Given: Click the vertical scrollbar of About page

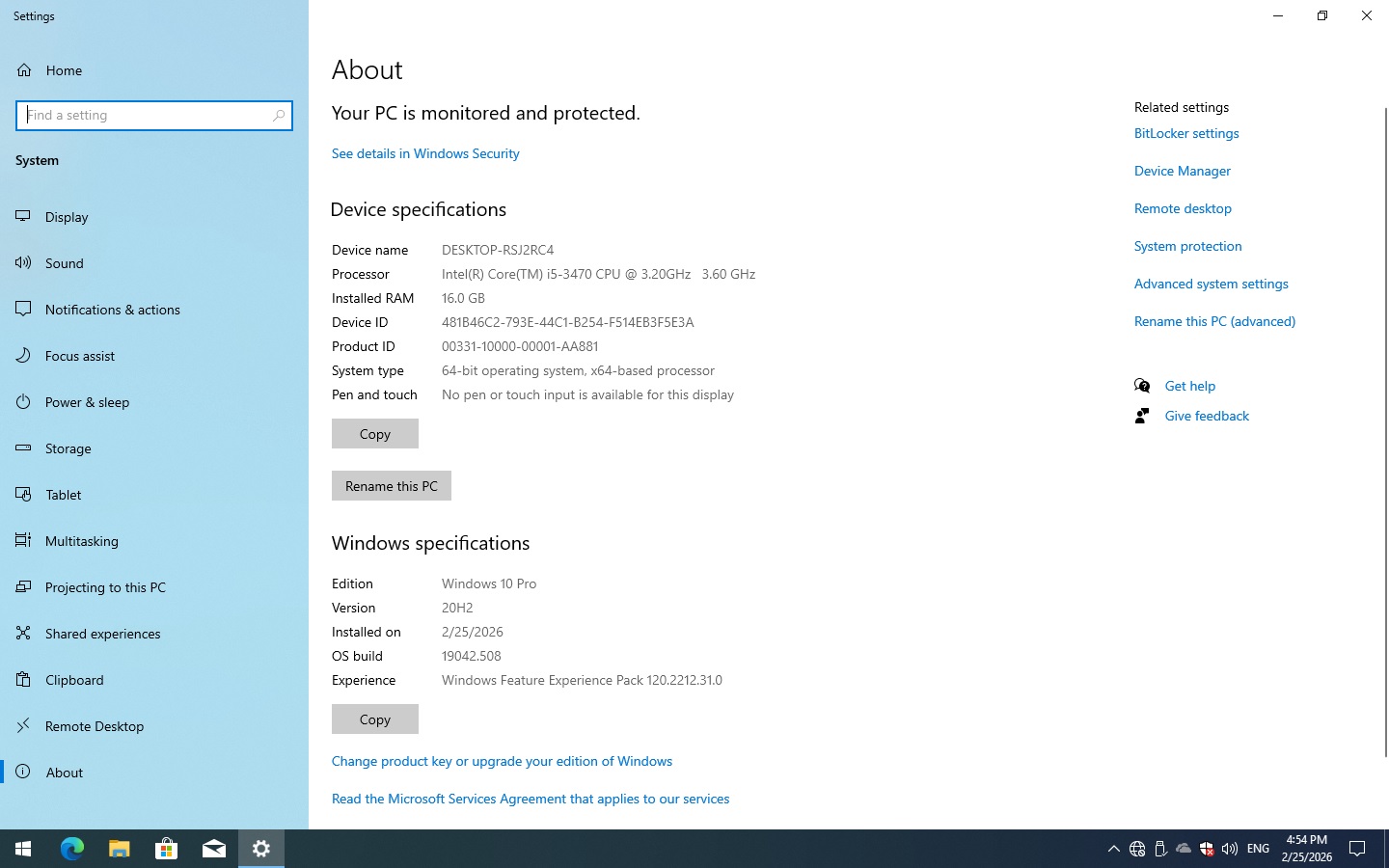Looking at the screenshot, I should [1386, 432].
